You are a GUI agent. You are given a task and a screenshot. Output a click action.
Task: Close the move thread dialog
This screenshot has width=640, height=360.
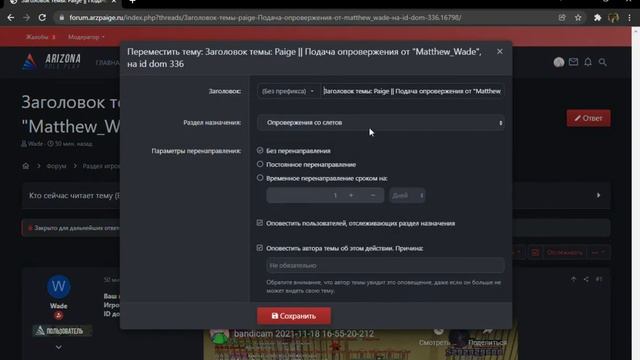(x=500, y=51)
